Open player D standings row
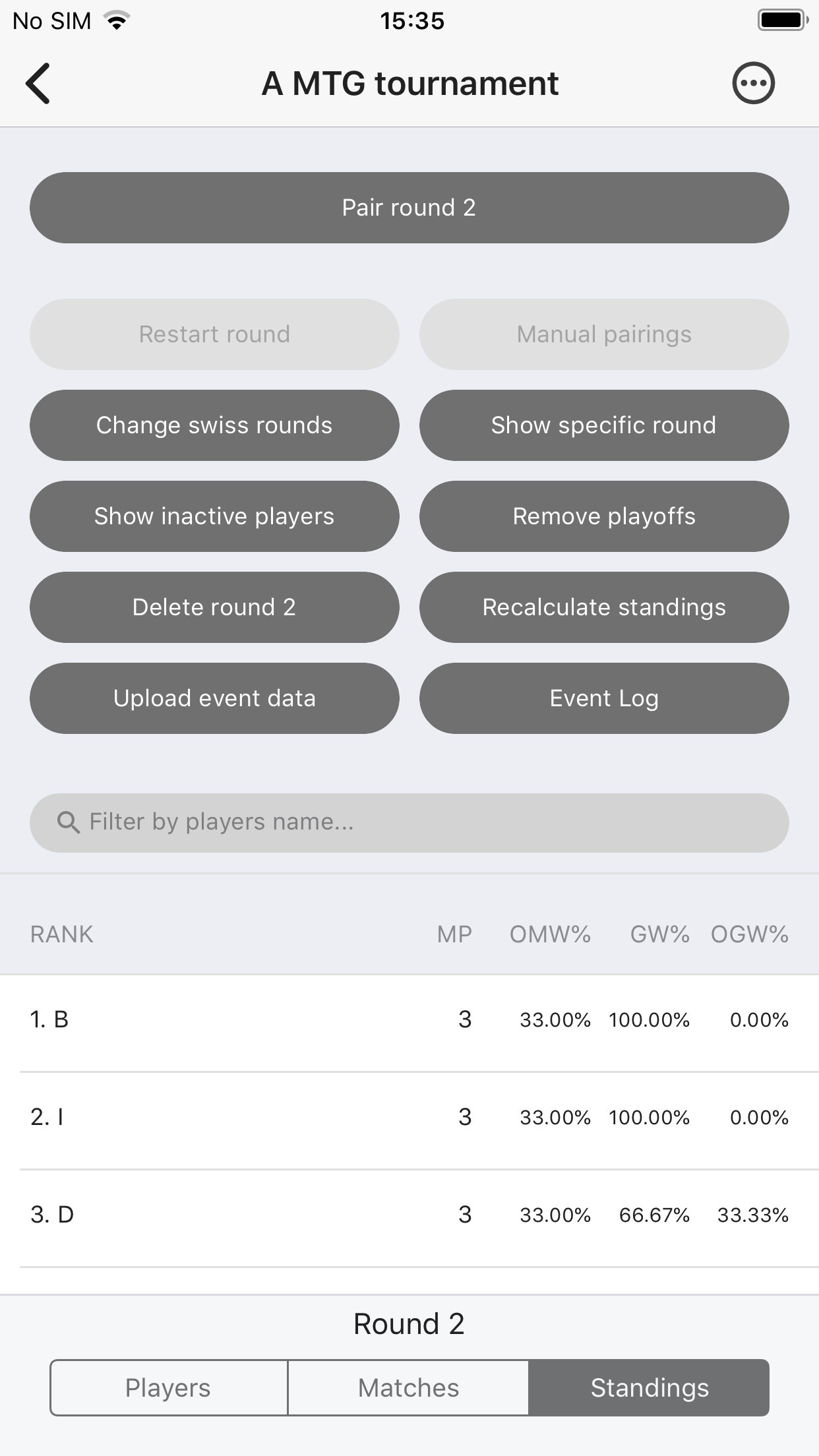Image resolution: width=819 pixels, height=1456 pixels. pyautogui.click(x=409, y=1215)
